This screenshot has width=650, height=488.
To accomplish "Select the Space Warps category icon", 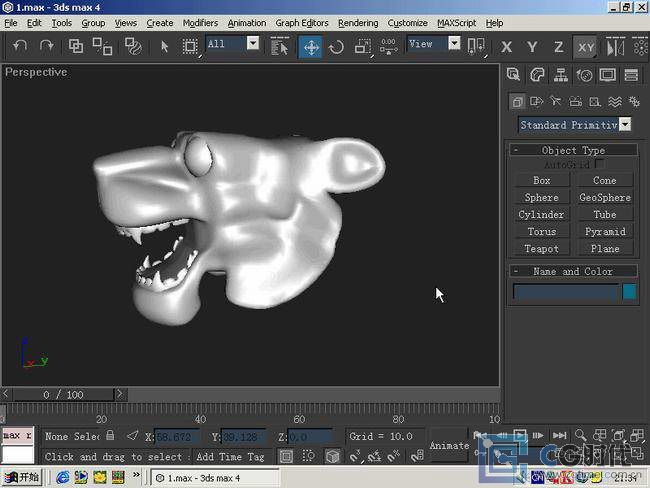I will [615, 102].
